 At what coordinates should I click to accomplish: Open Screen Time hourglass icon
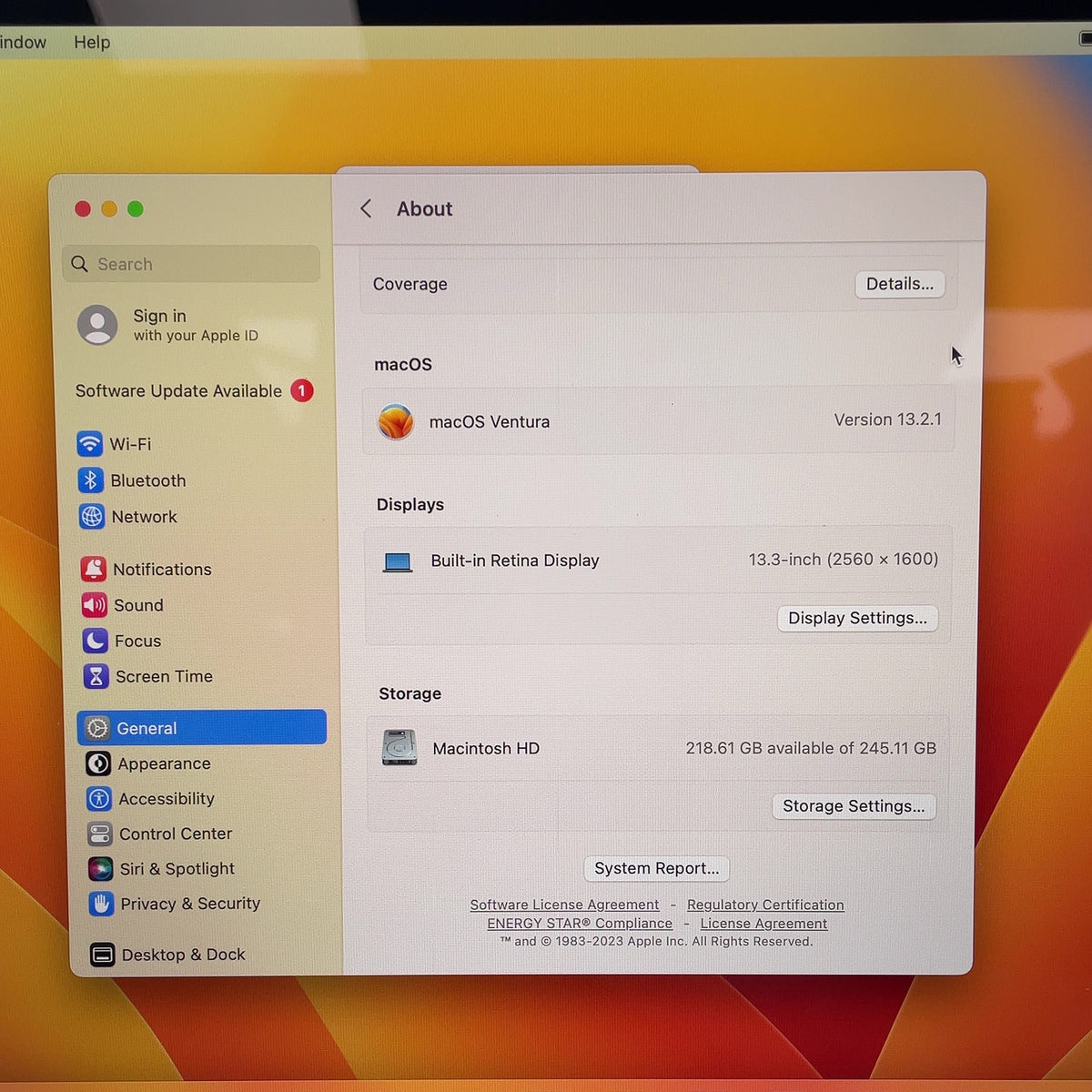coord(96,676)
